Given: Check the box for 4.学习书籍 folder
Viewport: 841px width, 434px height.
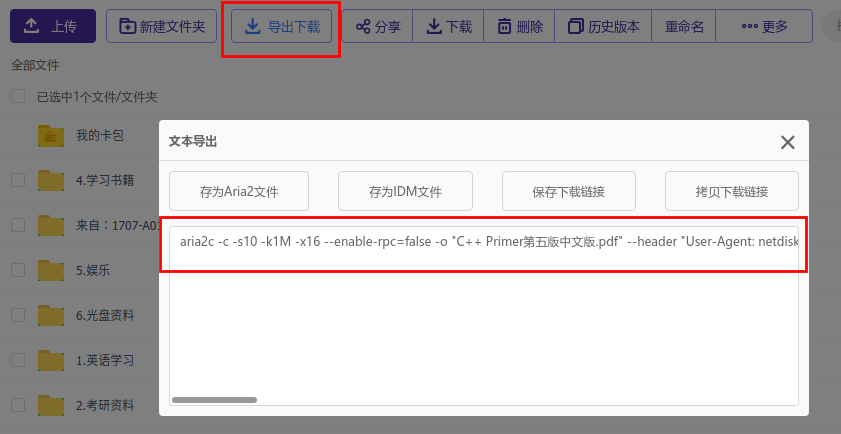Looking at the screenshot, I should [18, 180].
